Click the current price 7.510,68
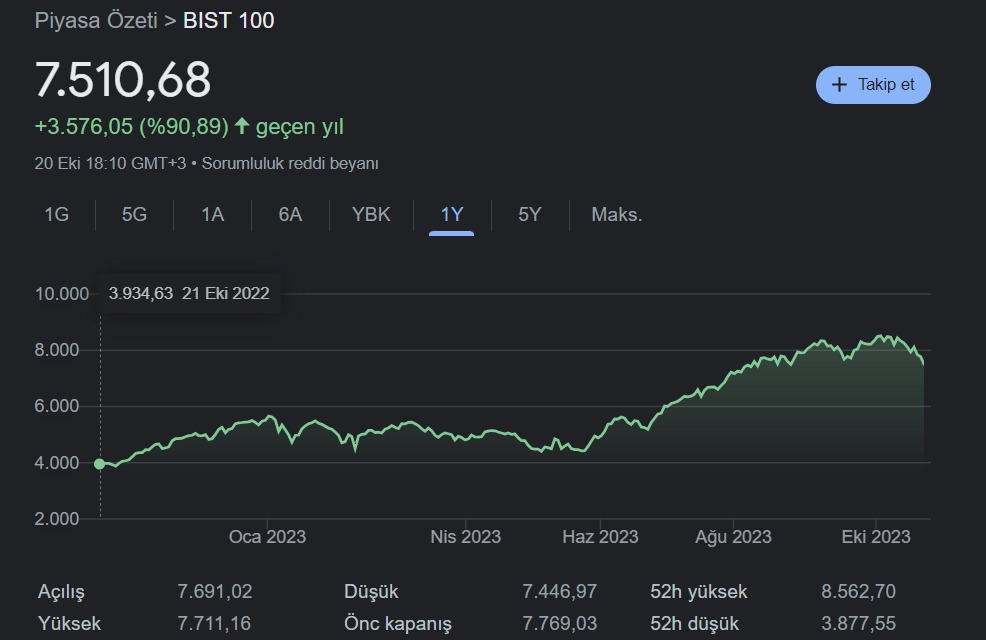 coord(123,80)
